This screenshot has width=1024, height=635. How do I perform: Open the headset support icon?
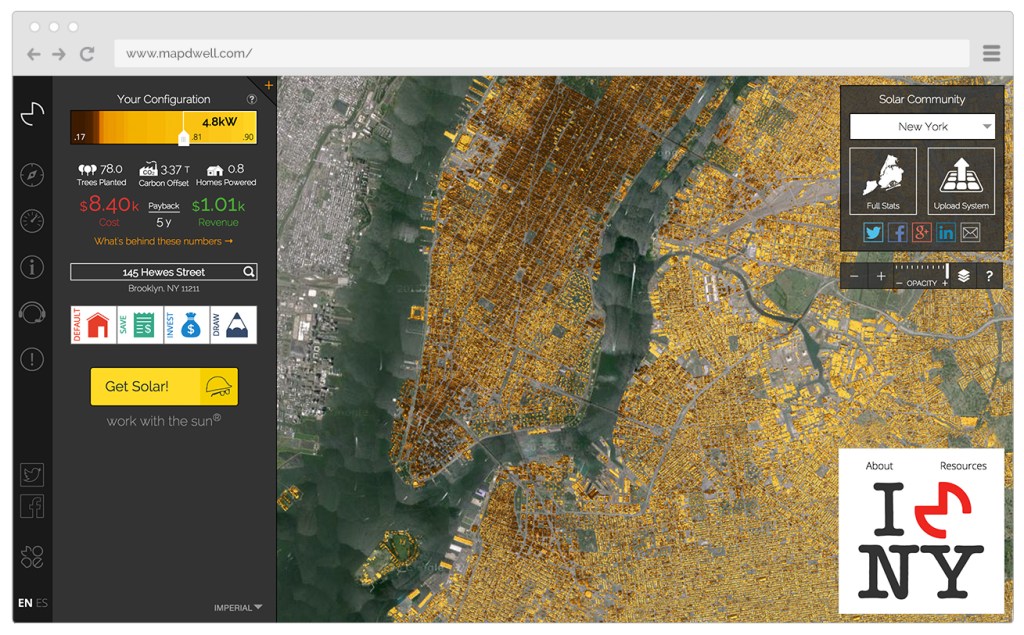(x=32, y=313)
